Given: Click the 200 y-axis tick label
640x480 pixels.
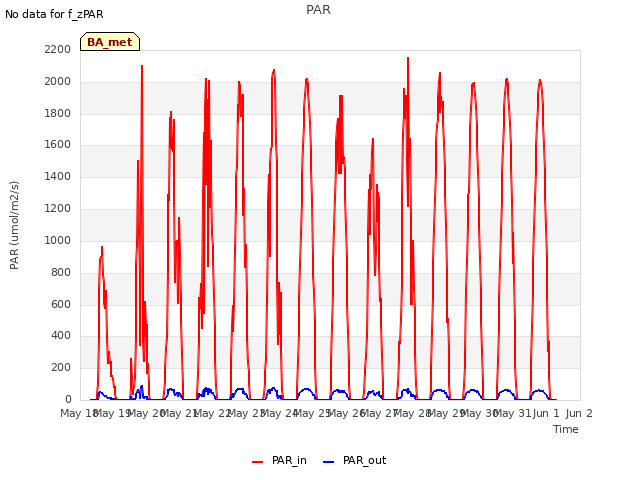Looking at the screenshot, I should [x=61, y=368].
